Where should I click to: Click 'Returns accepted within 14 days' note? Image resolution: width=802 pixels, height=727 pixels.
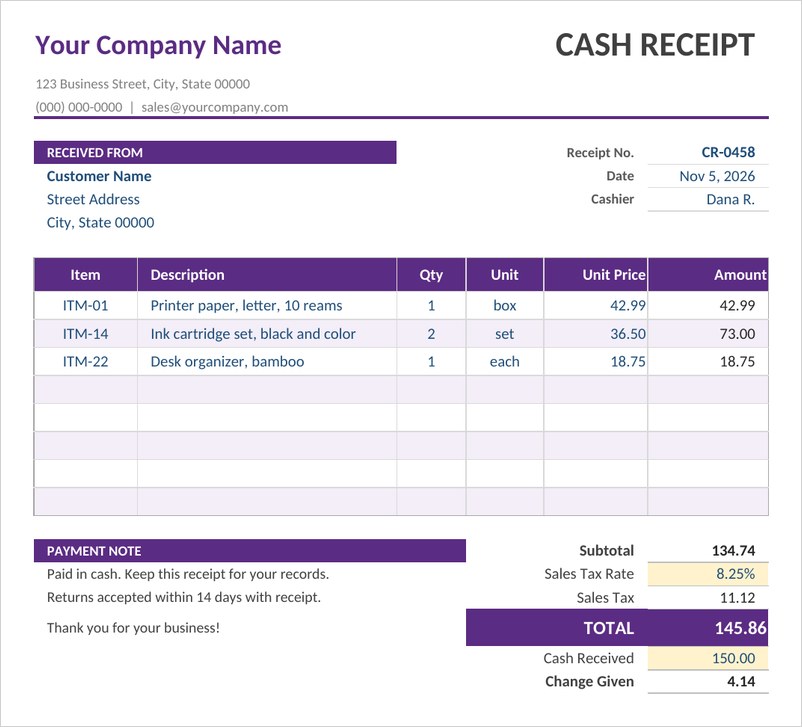point(184,597)
